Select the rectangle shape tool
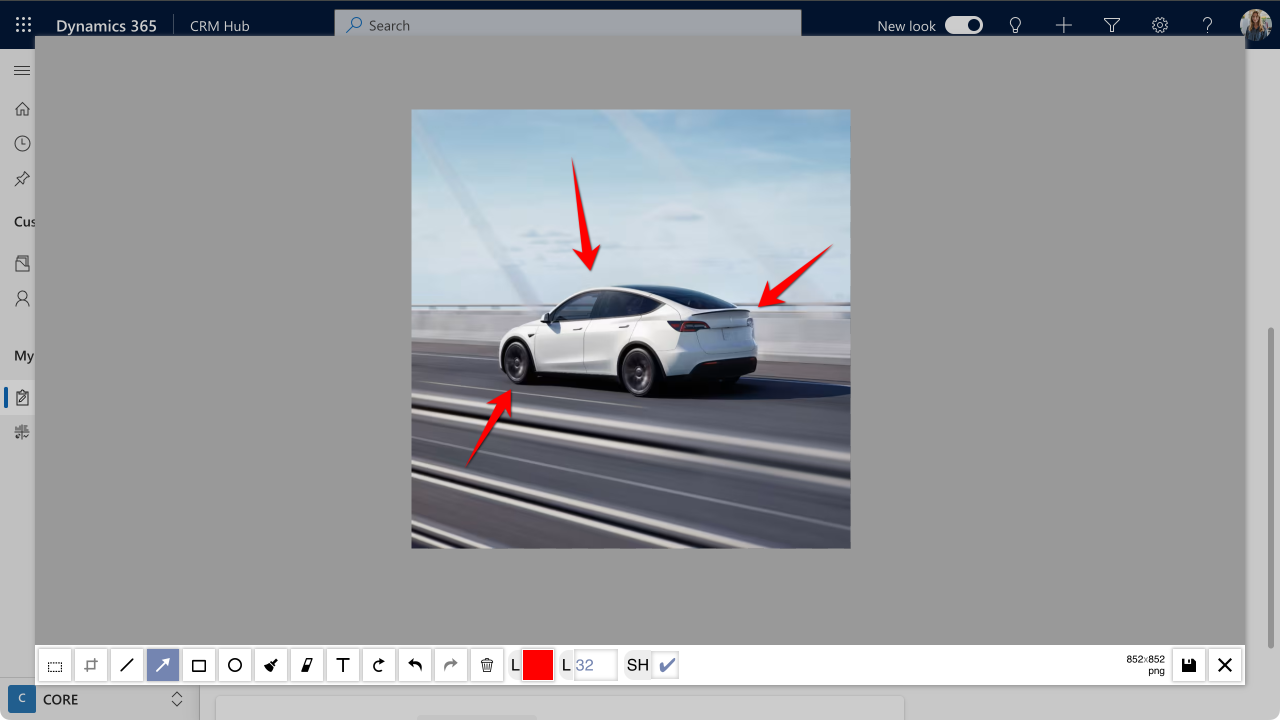Viewport: 1280px width, 720px height. 199,665
